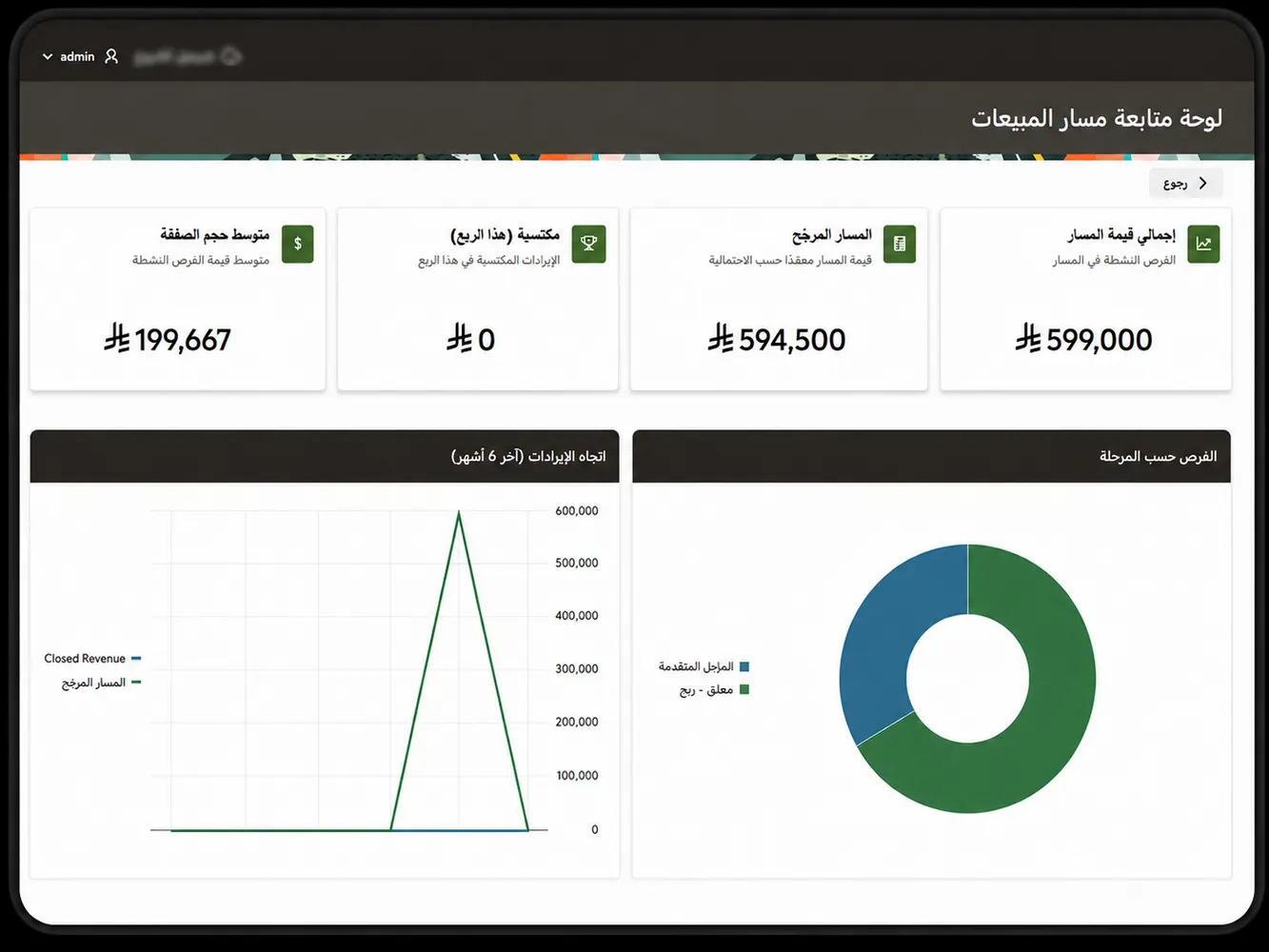Click subtitle قيمة المسار معدّلة حسب الاحتمالية
The image size is (1269, 952).
(x=790, y=260)
